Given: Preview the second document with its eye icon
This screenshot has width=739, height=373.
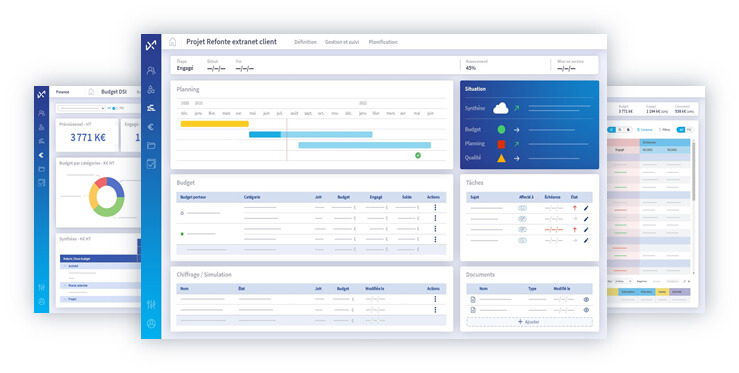Looking at the screenshot, I should point(586,310).
